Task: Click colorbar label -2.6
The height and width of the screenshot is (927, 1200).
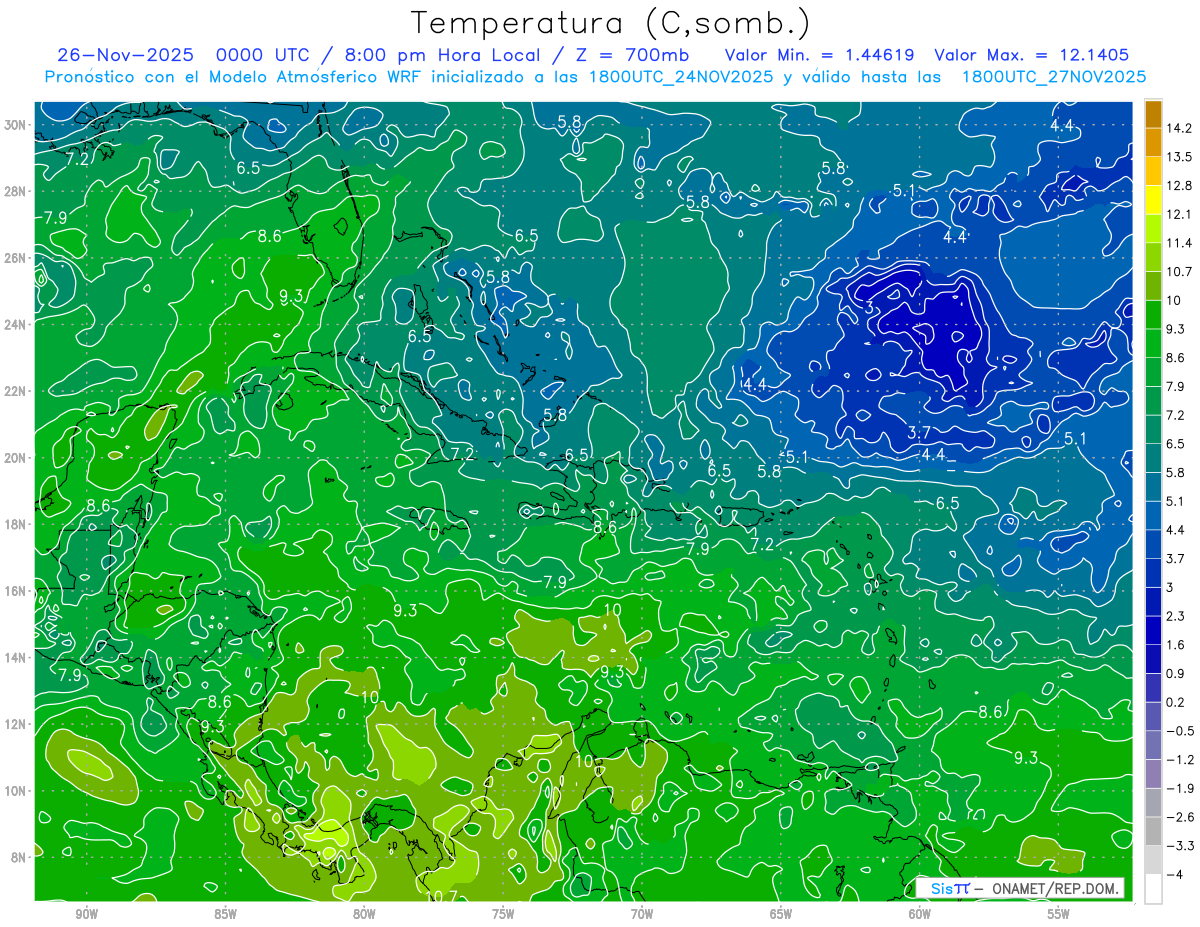Action: pos(1179,817)
